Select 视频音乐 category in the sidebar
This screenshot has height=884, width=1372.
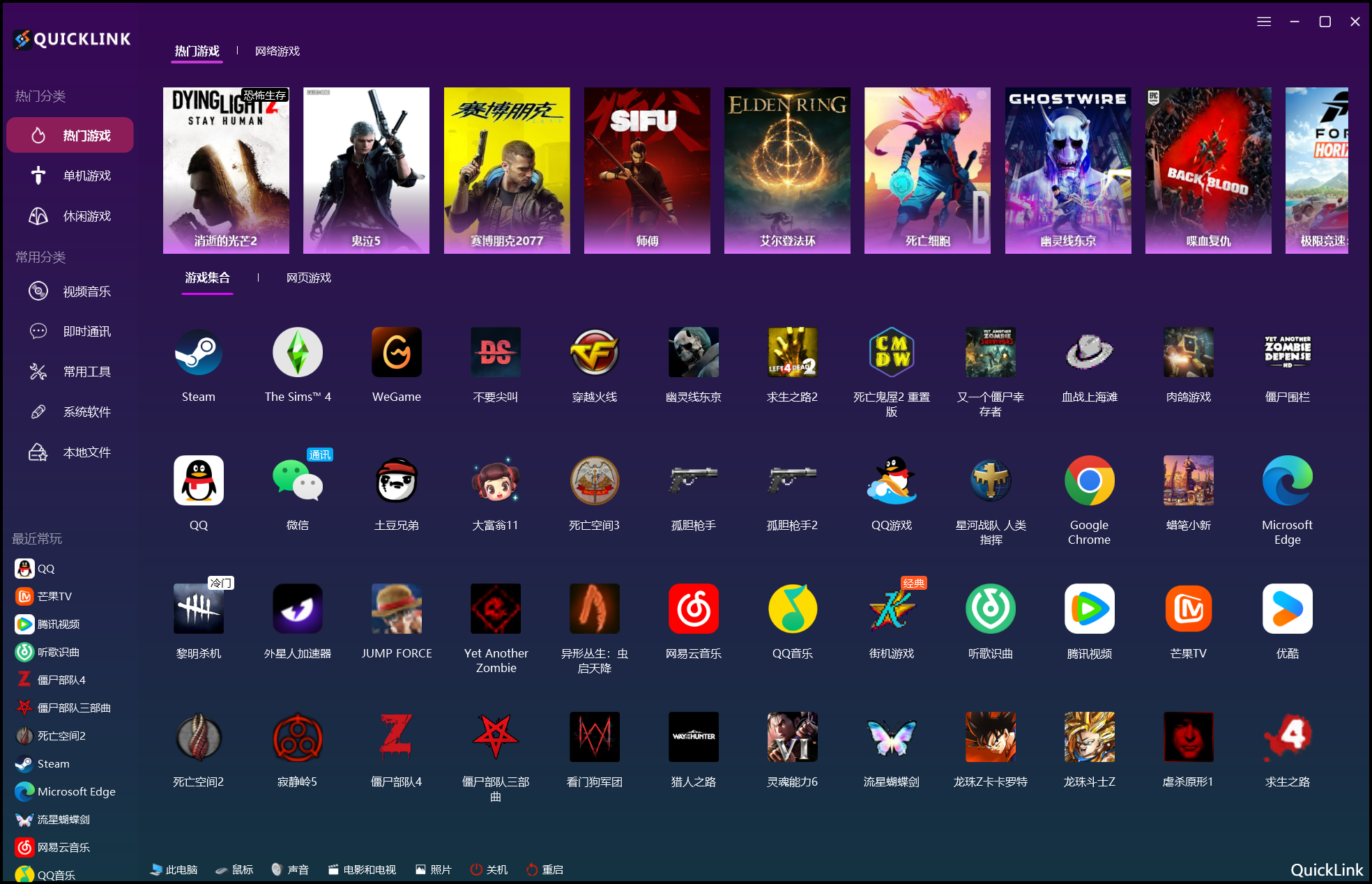click(86, 291)
